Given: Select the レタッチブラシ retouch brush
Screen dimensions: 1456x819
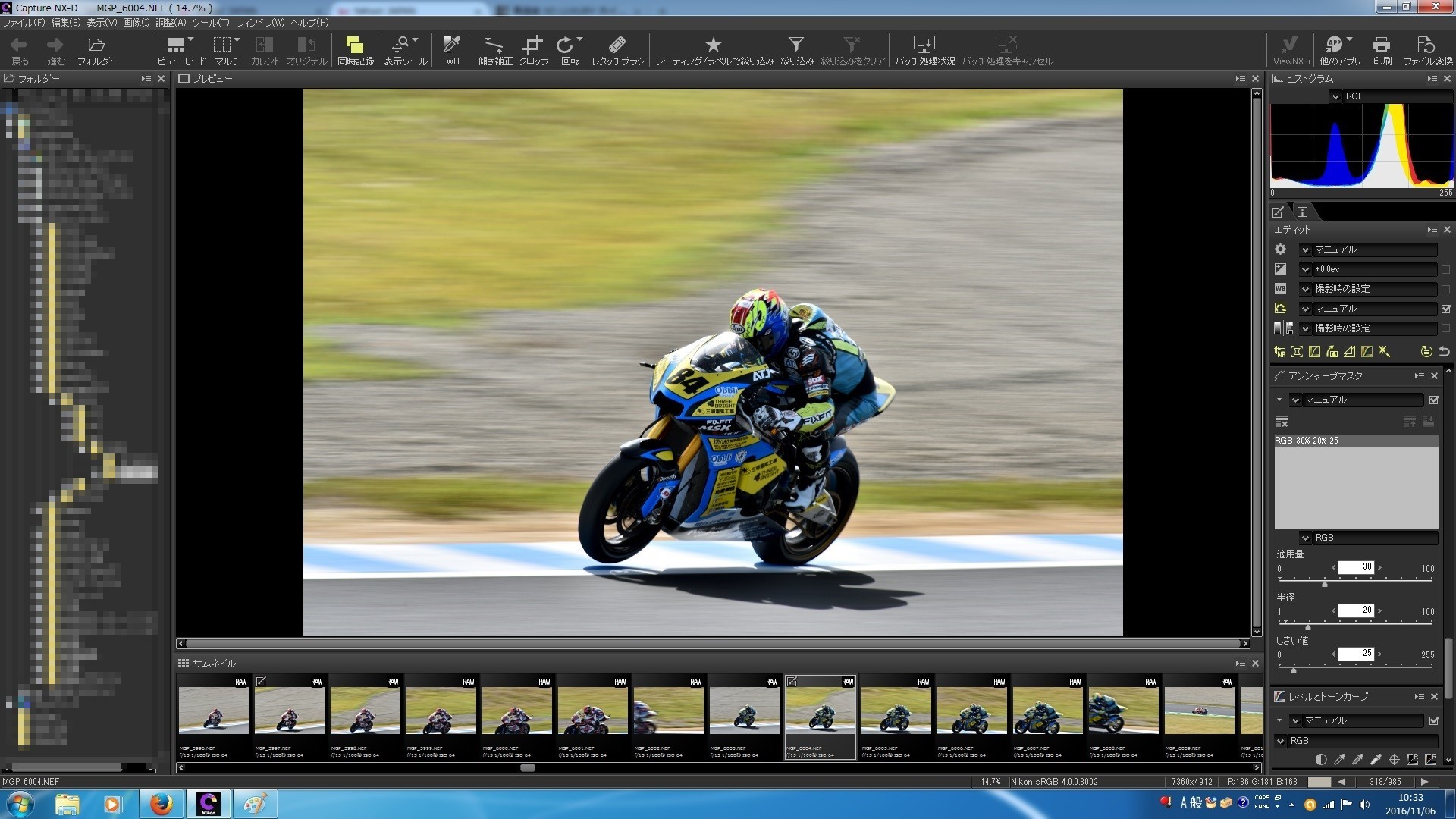Looking at the screenshot, I should 618,50.
